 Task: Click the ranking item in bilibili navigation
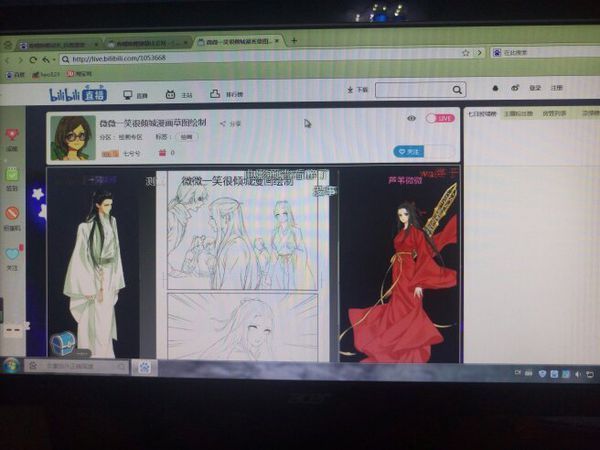click(229, 95)
